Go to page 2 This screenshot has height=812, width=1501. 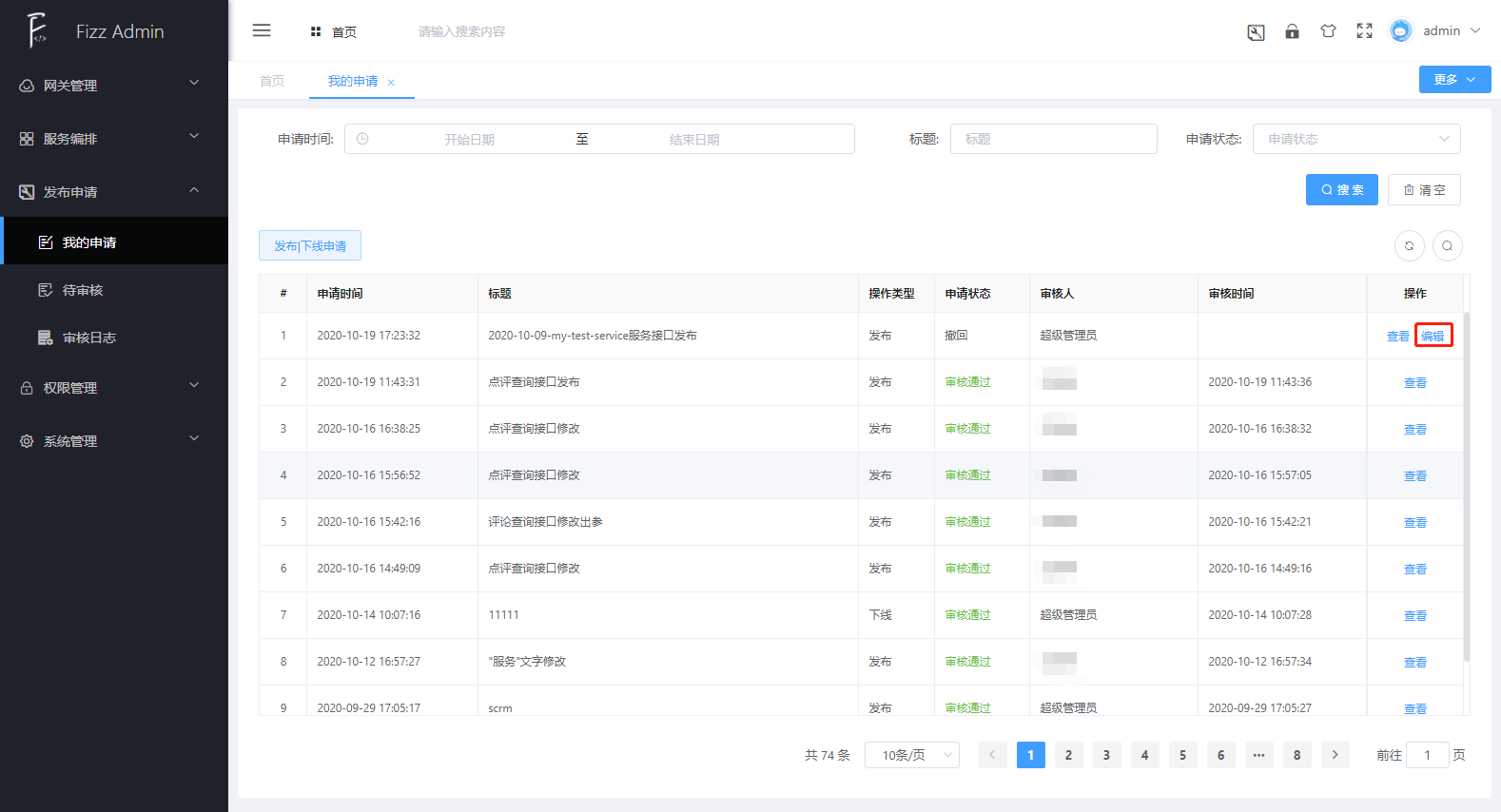(1068, 755)
